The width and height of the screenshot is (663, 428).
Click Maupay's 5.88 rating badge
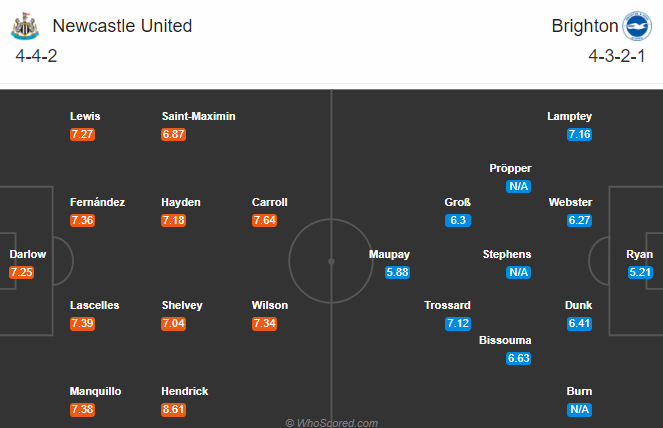tap(397, 272)
